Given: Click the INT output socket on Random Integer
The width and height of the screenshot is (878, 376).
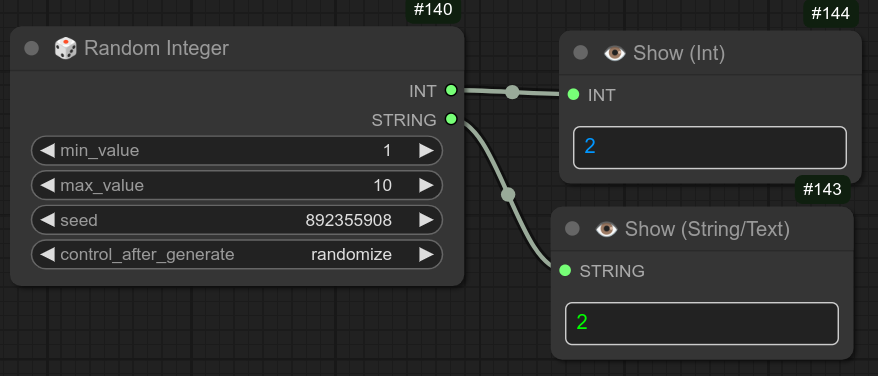Looking at the screenshot, I should click(451, 90).
